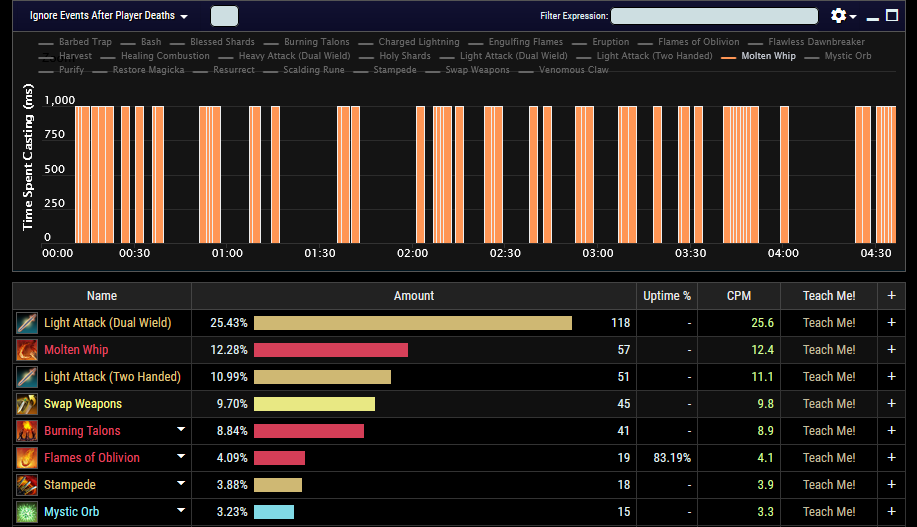
Task: Toggle Barbed Trap series in legend
Action: (75, 42)
